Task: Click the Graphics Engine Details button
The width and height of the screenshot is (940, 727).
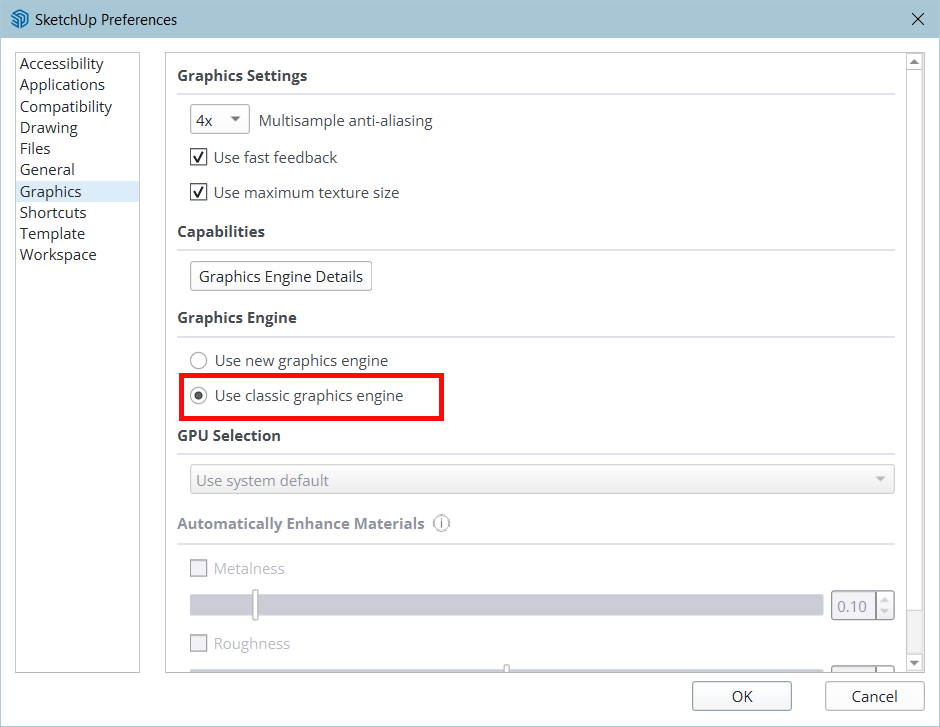Action: [281, 276]
